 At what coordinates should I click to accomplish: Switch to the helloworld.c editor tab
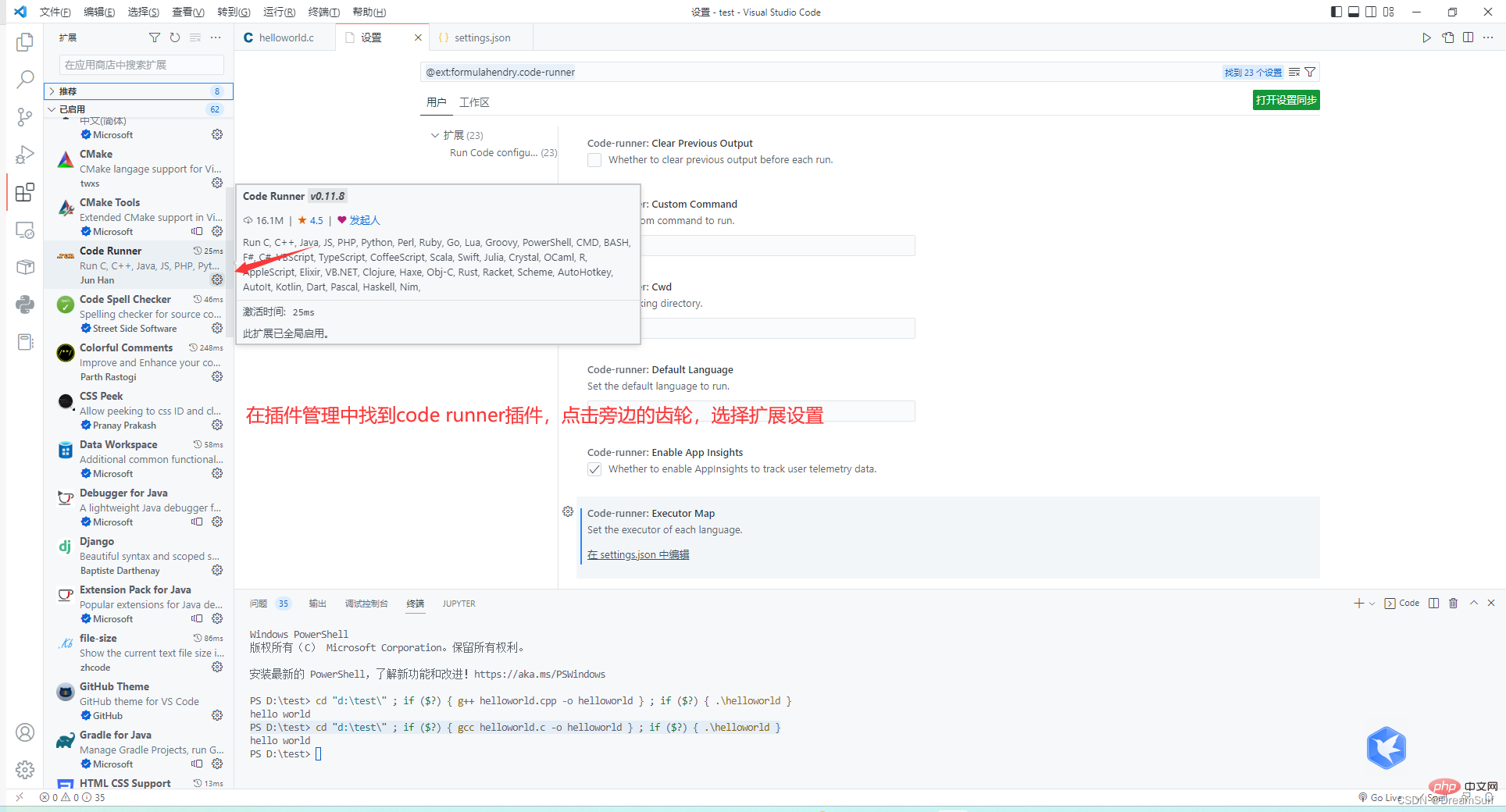pyautogui.click(x=286, y=37)
